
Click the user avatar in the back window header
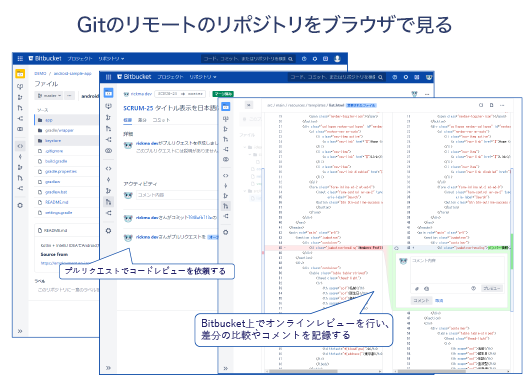[337, 59]
